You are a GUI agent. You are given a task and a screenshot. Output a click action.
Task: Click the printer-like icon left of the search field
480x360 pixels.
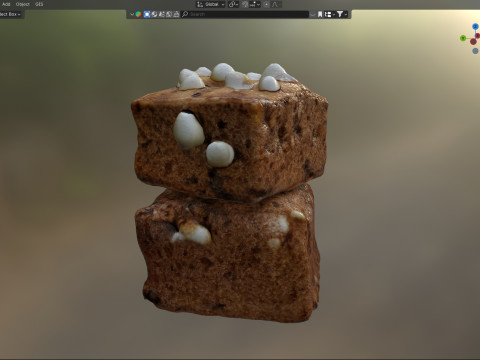pyautogui.click(x=176, y=14)
